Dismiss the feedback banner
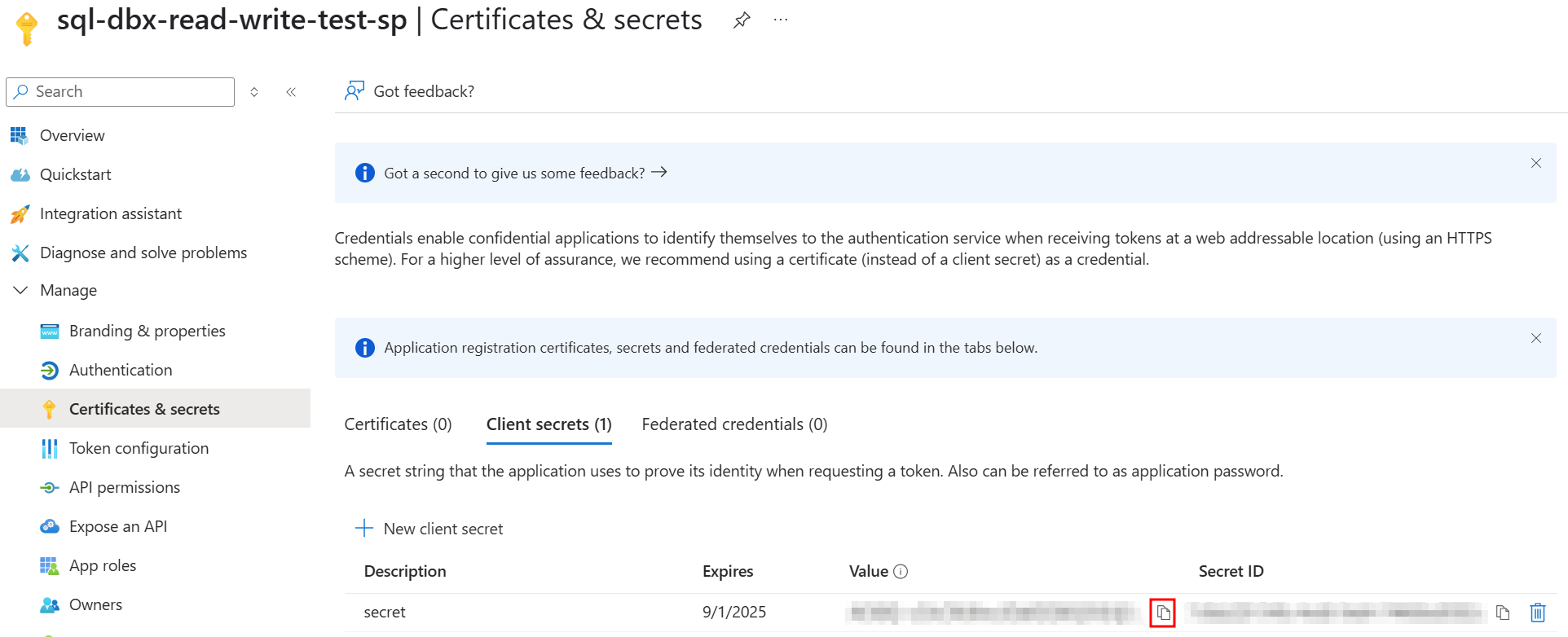1568x637 pixels. (1535, 163)
